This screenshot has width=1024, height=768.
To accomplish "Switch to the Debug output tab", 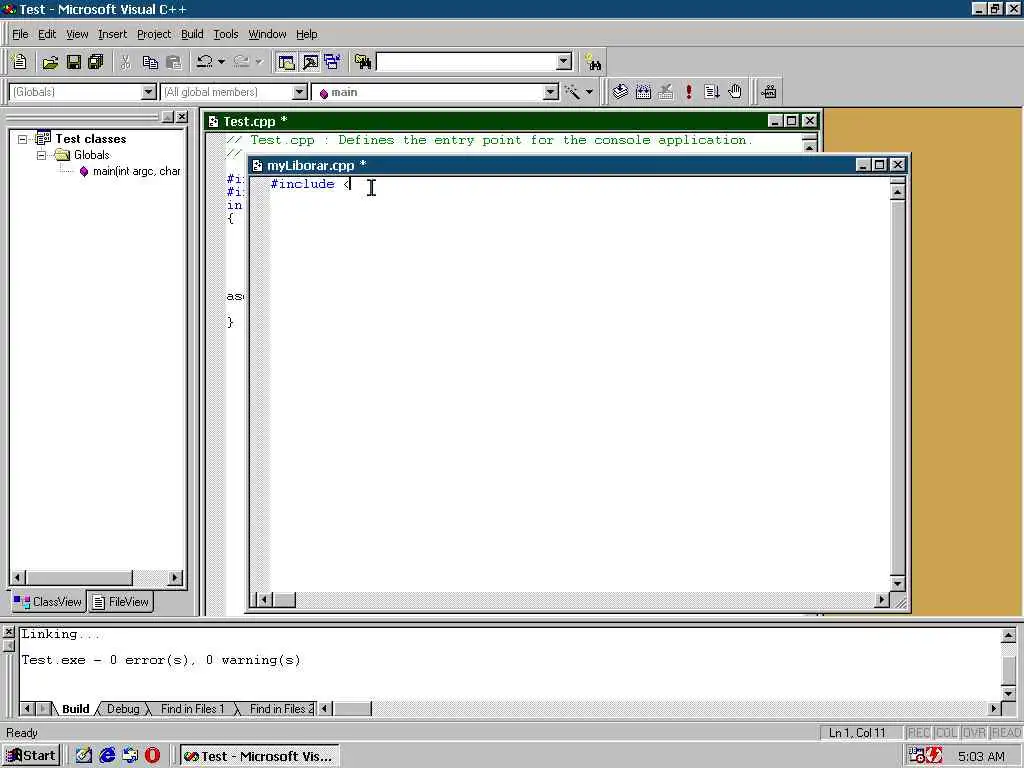I will pos(123,709).
